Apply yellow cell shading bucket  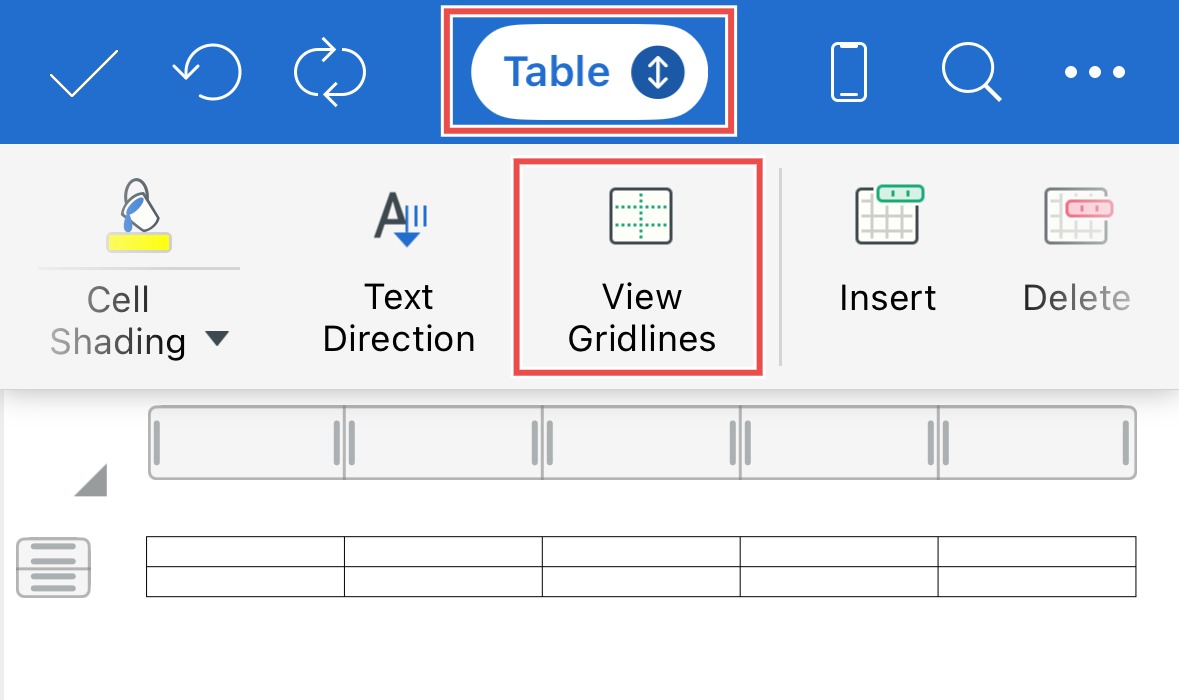click(139, 215)
